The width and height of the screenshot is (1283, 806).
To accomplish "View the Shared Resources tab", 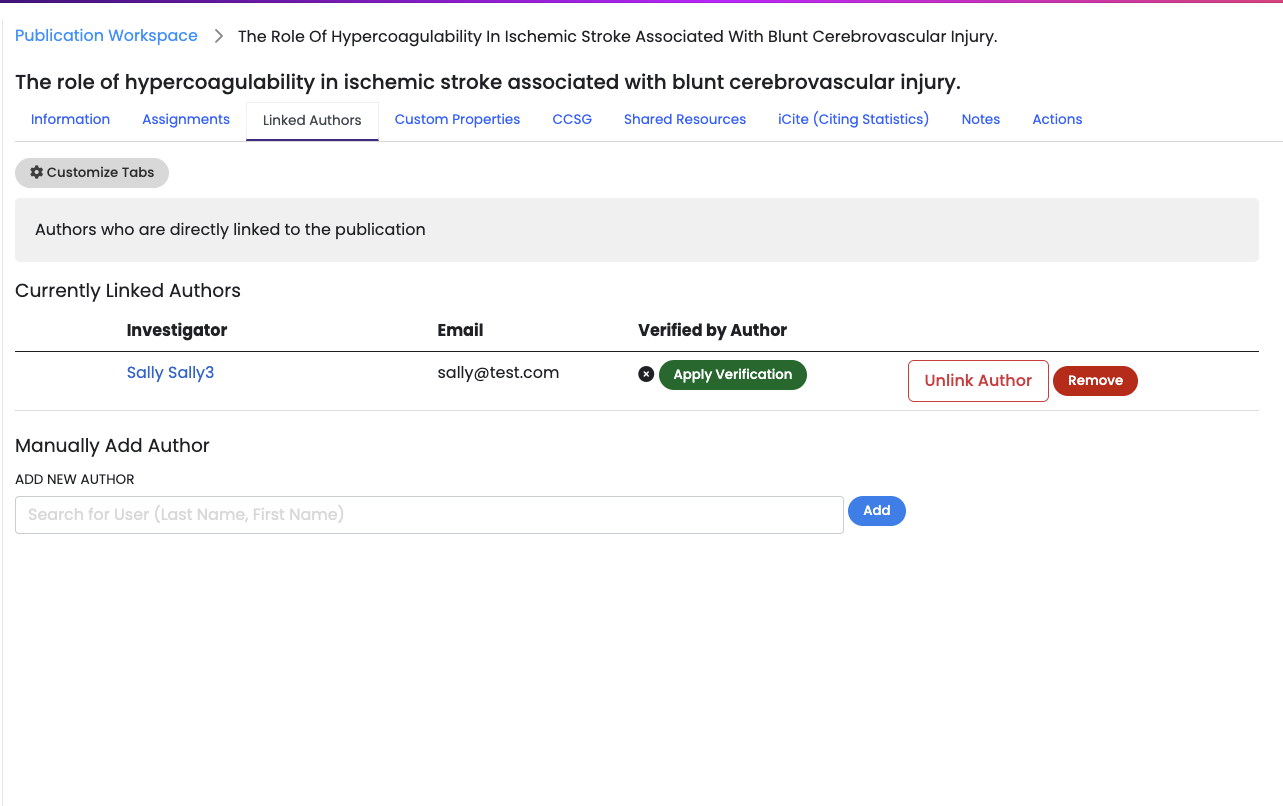I will [685, 119].
